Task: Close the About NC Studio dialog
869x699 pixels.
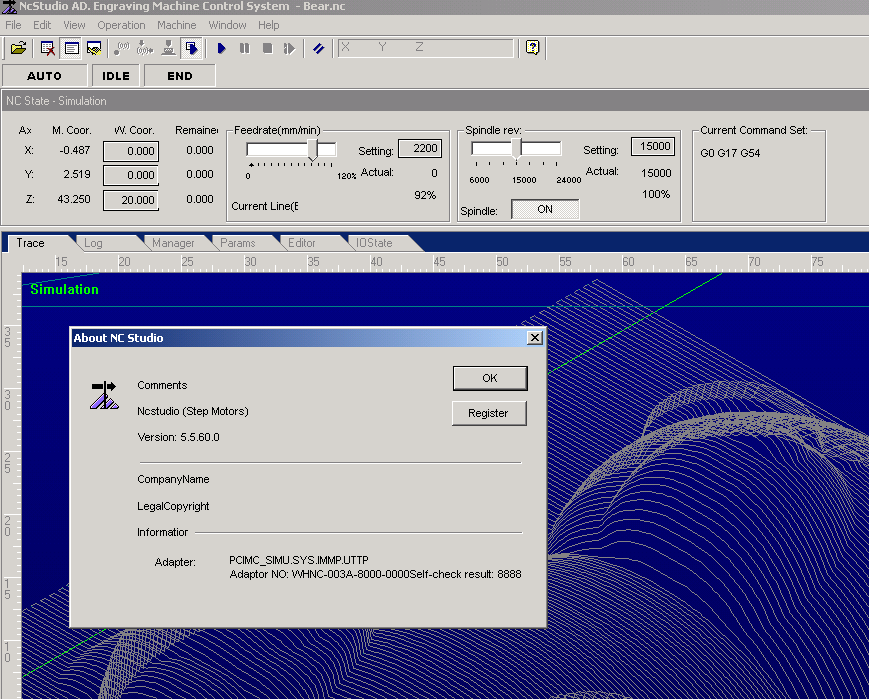Action: point(534,338)
